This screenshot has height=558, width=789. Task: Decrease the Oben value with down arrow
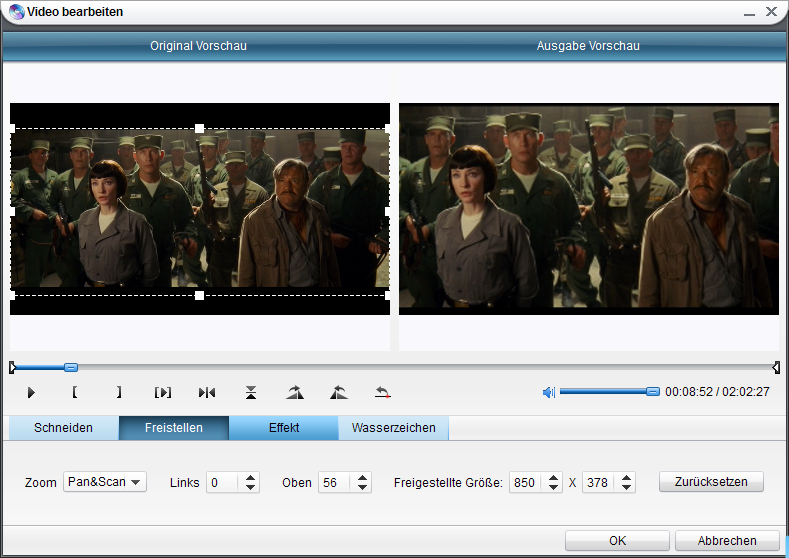(363, 488)
